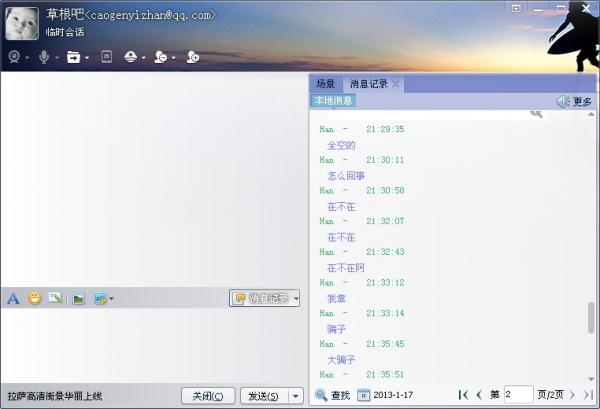Start a video call with webcam icon
This screenshot has height=409, width=600.
click(15, 57)
